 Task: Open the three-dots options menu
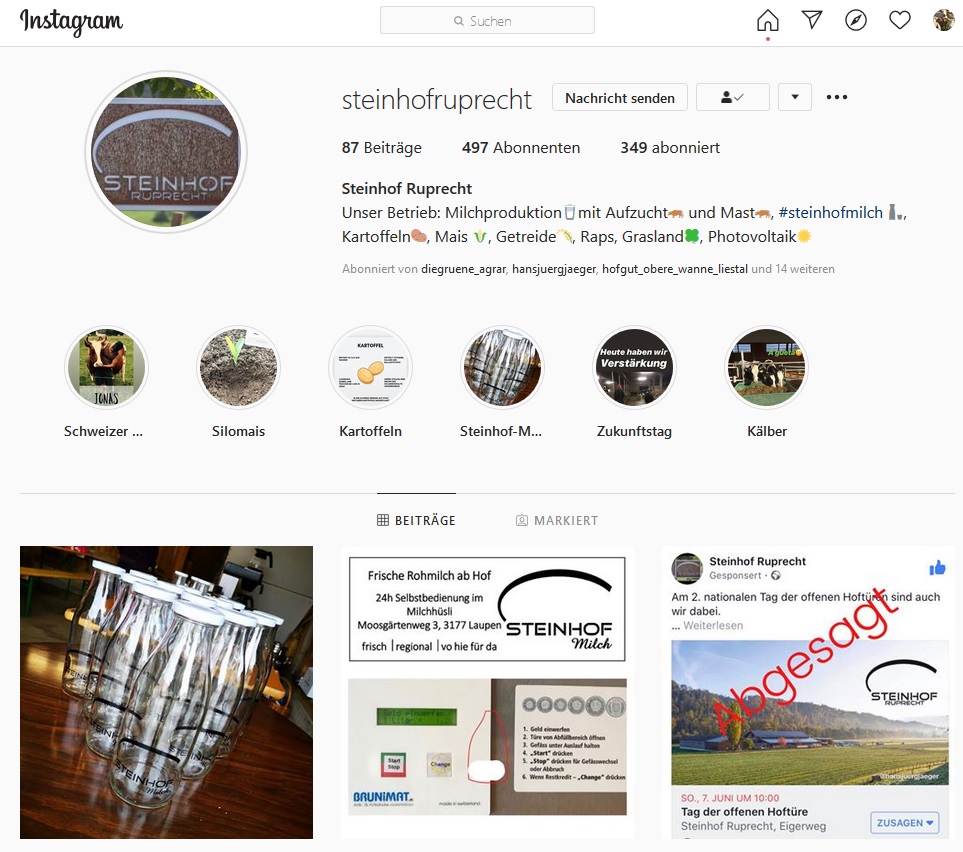(836, 97)
